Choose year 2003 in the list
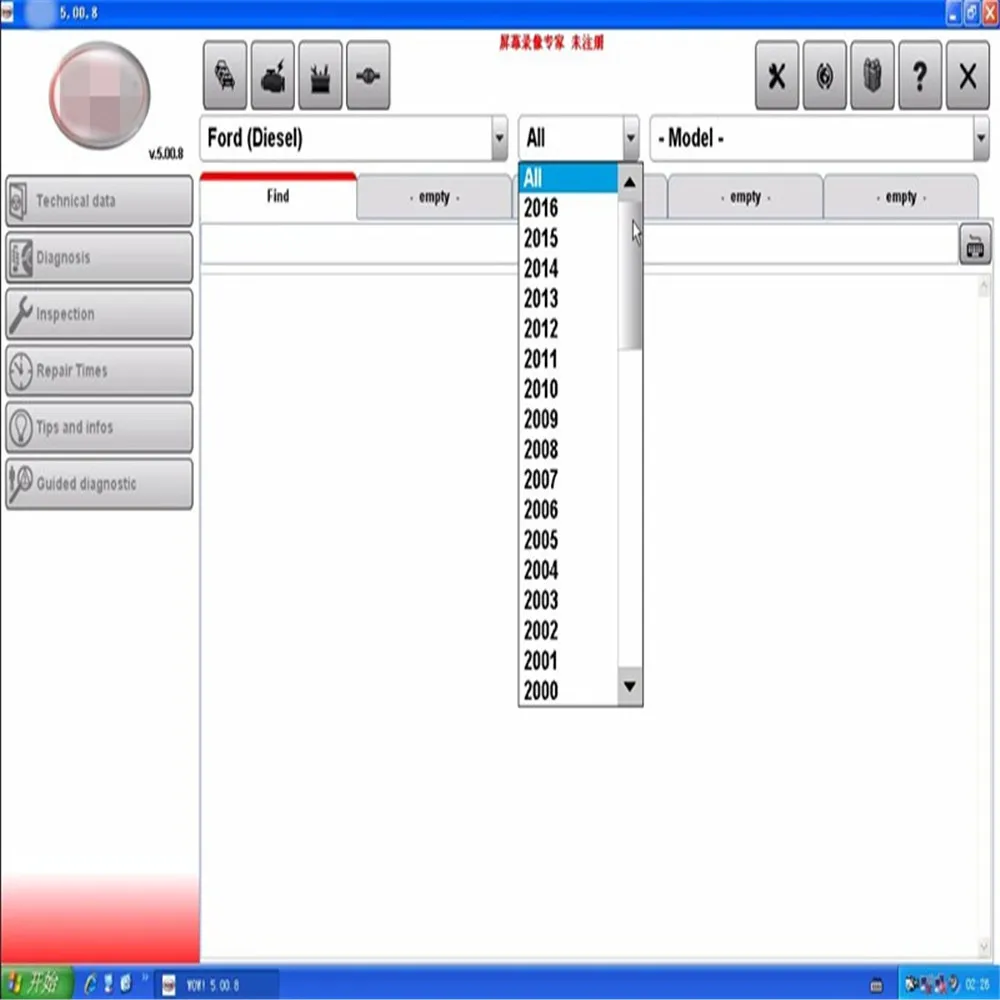The width and height of the screenshot is (1000, 1000). pos(568,600)
